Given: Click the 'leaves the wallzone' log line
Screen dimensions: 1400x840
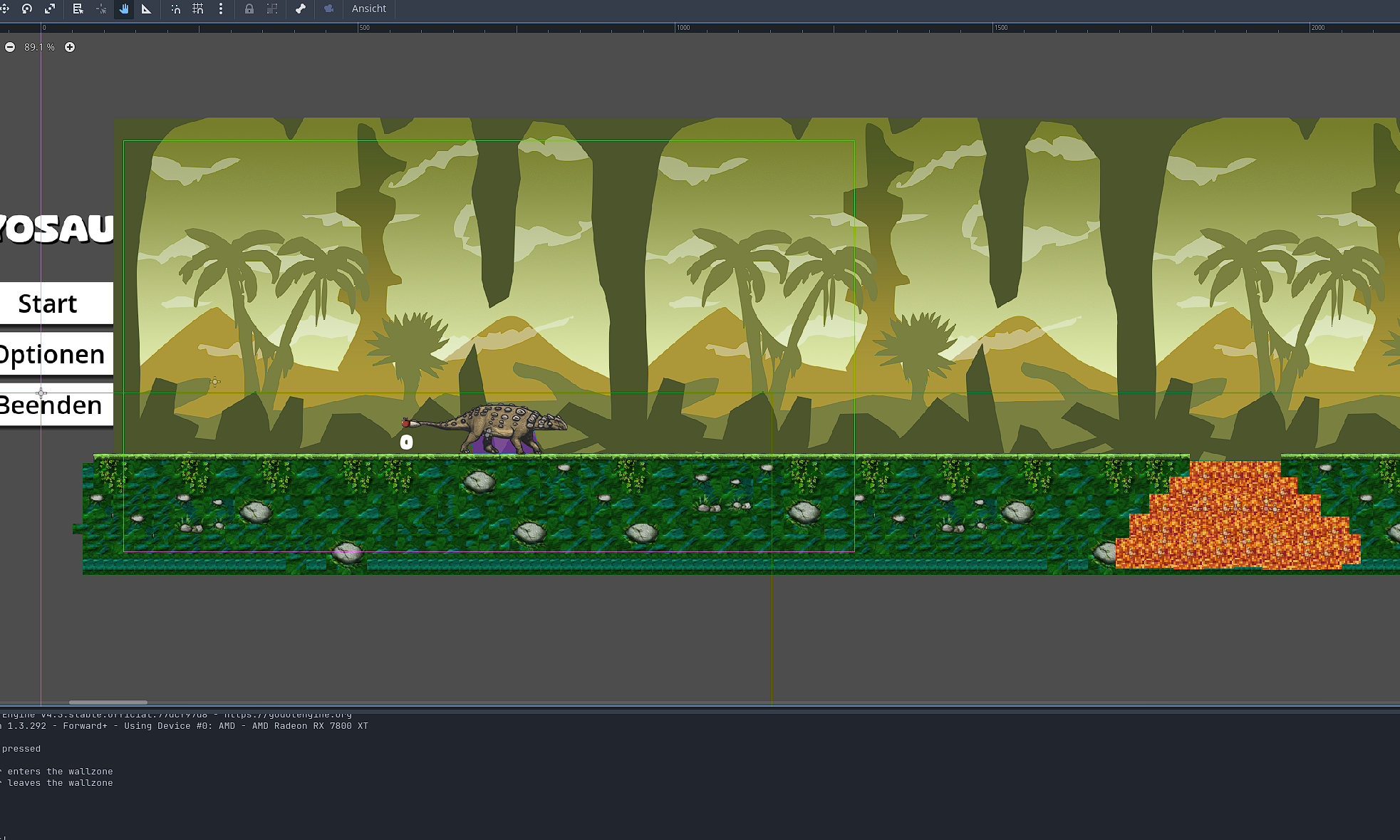Looking at the screenshot, I should point(57,783).
